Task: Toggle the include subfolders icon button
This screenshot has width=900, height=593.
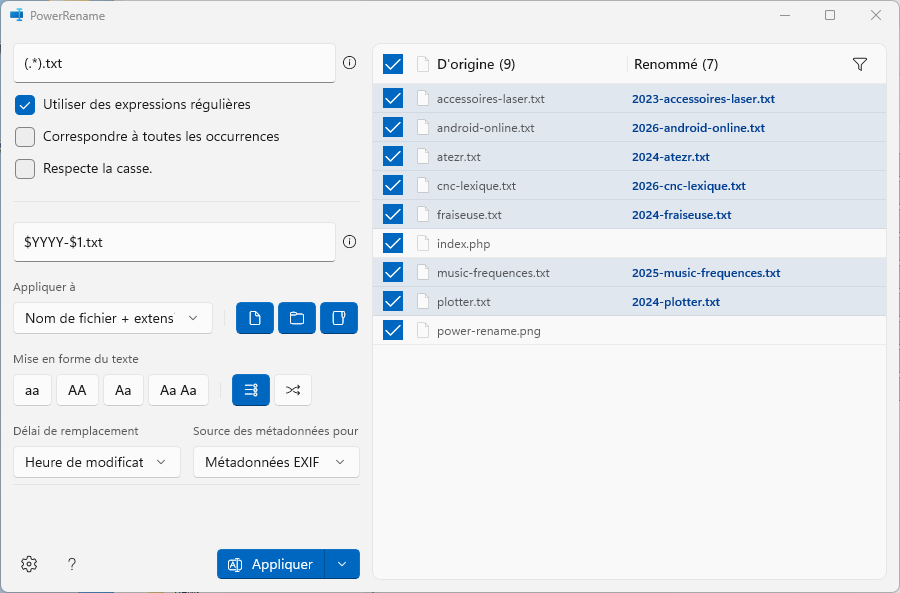Action: click(x=339, y=318)
